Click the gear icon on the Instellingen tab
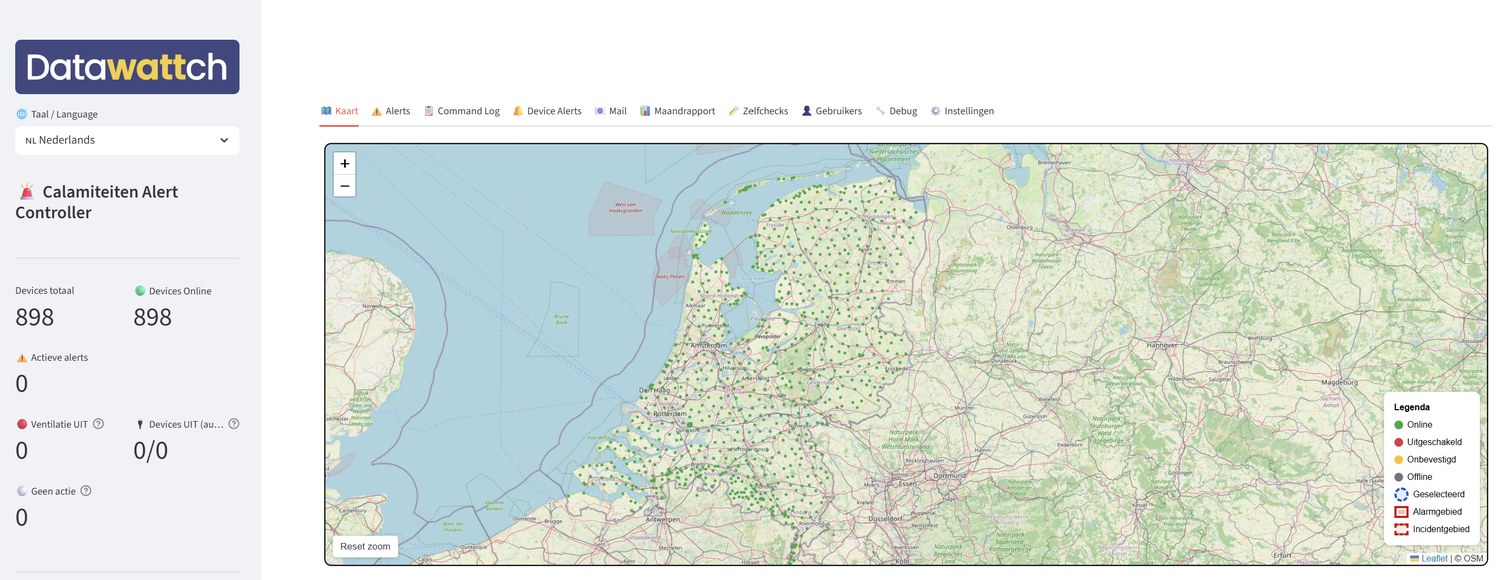 click(x=935, y=111)
